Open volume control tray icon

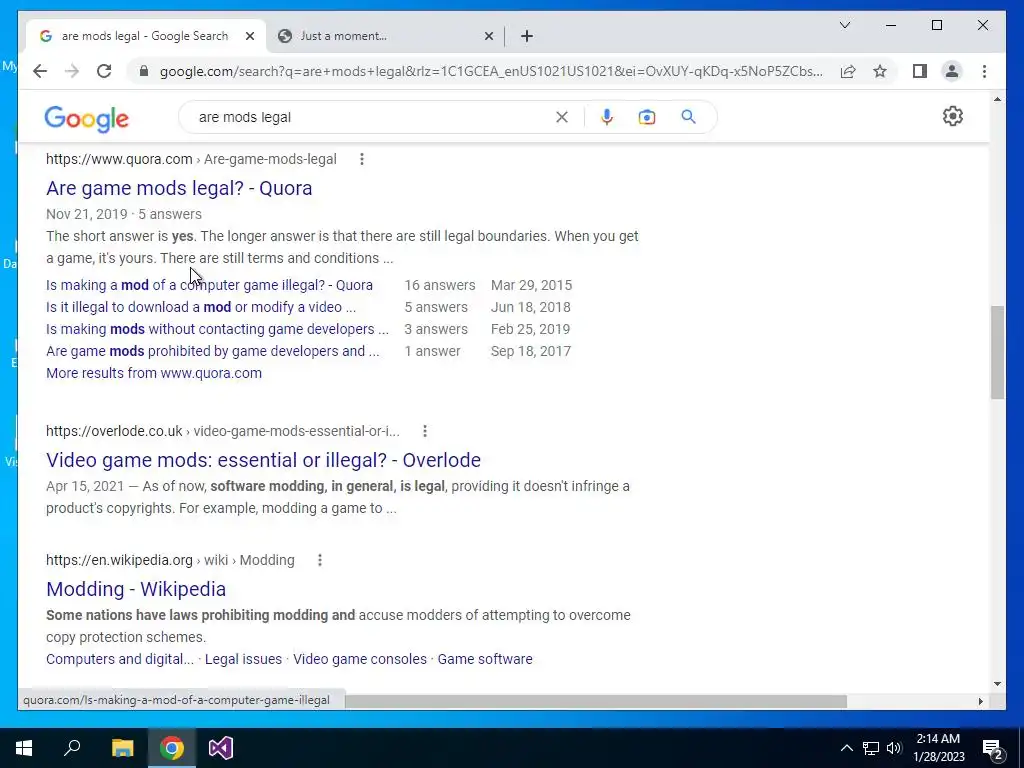894,748
